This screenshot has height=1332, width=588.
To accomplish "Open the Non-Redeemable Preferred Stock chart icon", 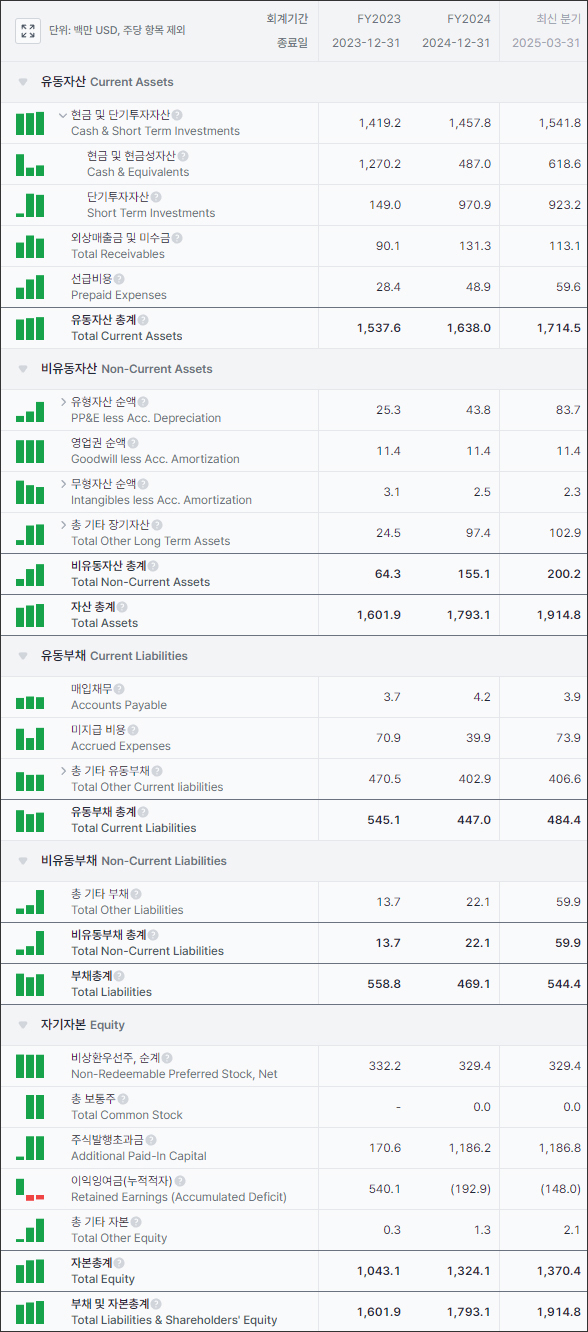I will click(x=30, y=1066).
